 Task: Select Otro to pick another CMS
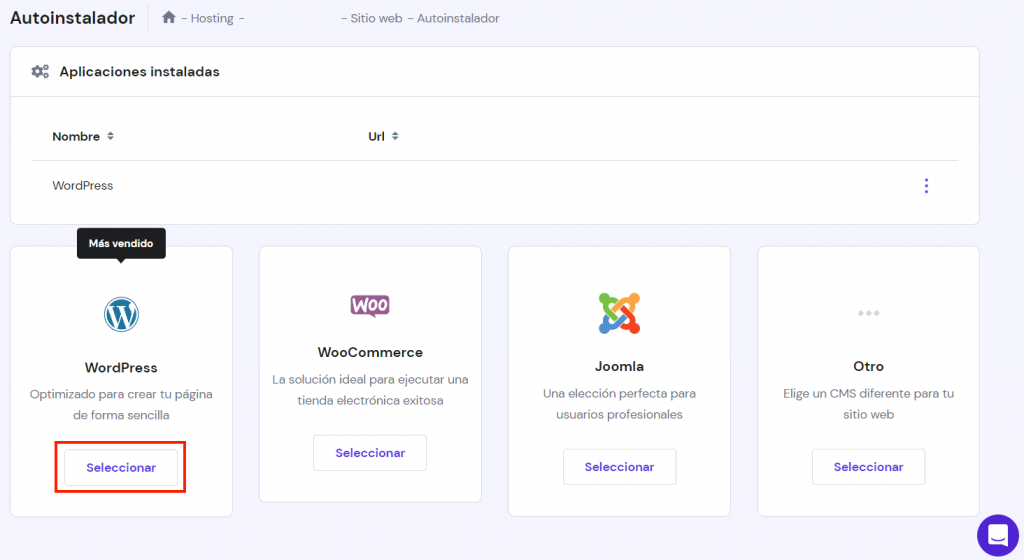869,467
